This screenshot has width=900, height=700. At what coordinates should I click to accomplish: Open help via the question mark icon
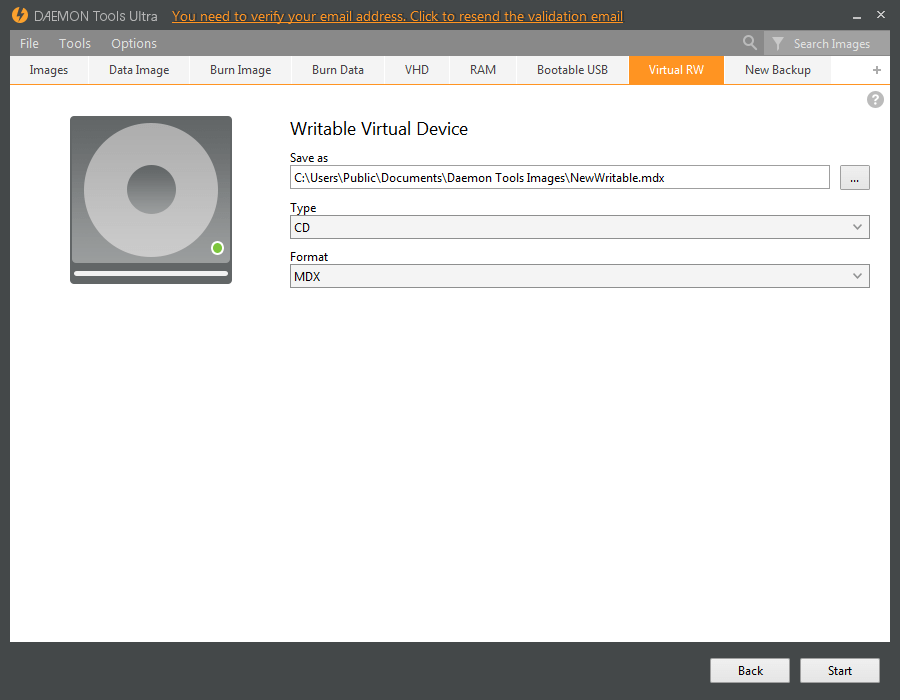tap(875, 99)
